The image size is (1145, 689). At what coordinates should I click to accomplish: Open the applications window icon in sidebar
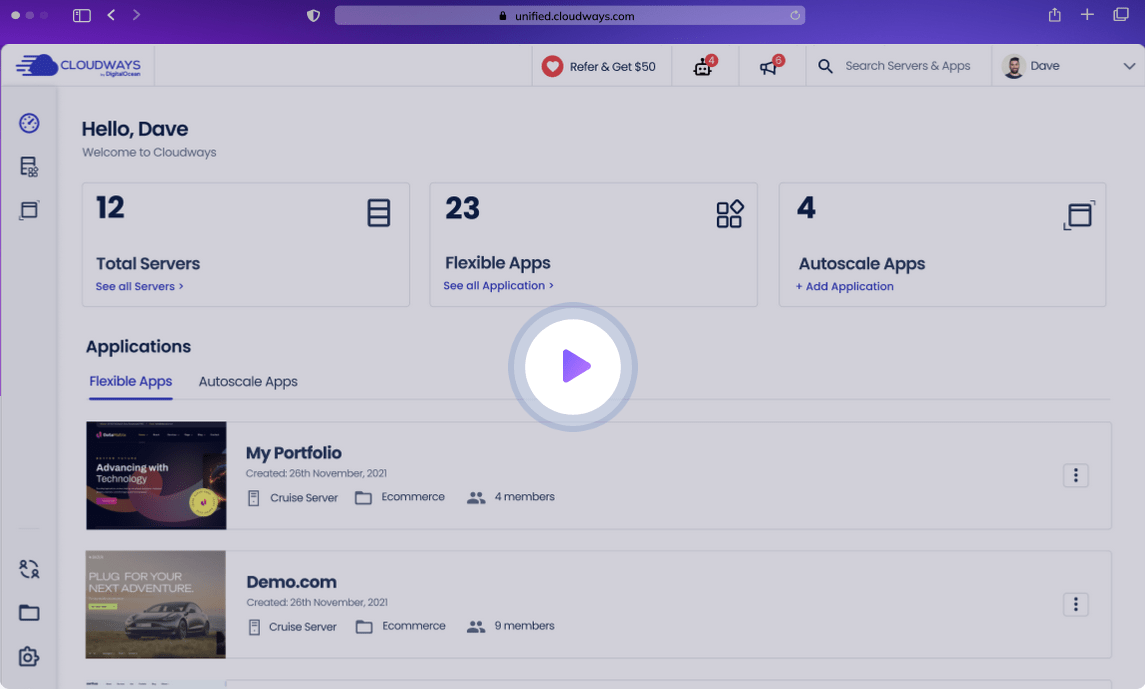click(x=29, y=210)
